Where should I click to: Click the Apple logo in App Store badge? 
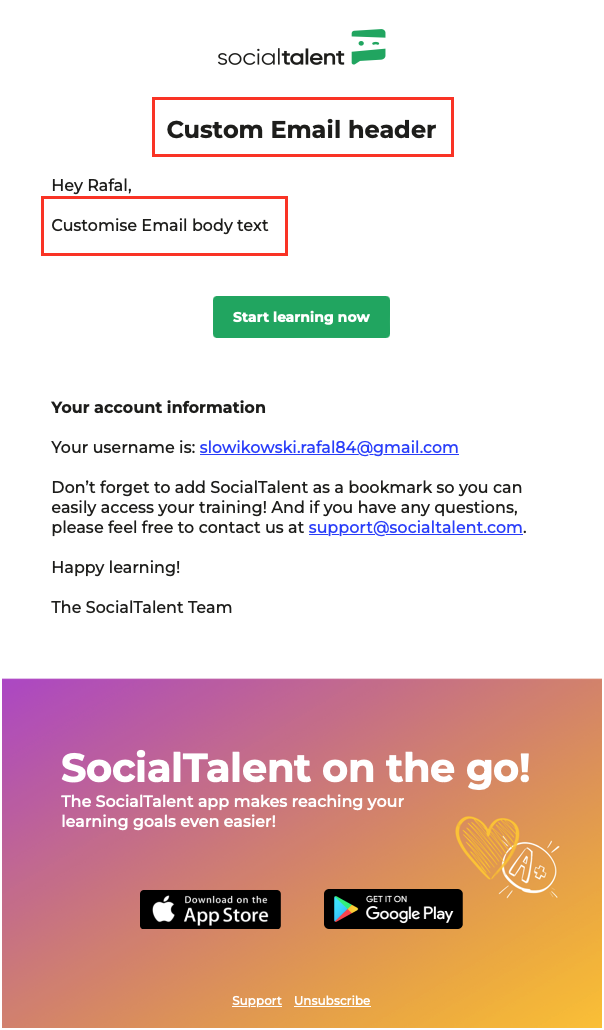tap(163, 910)
